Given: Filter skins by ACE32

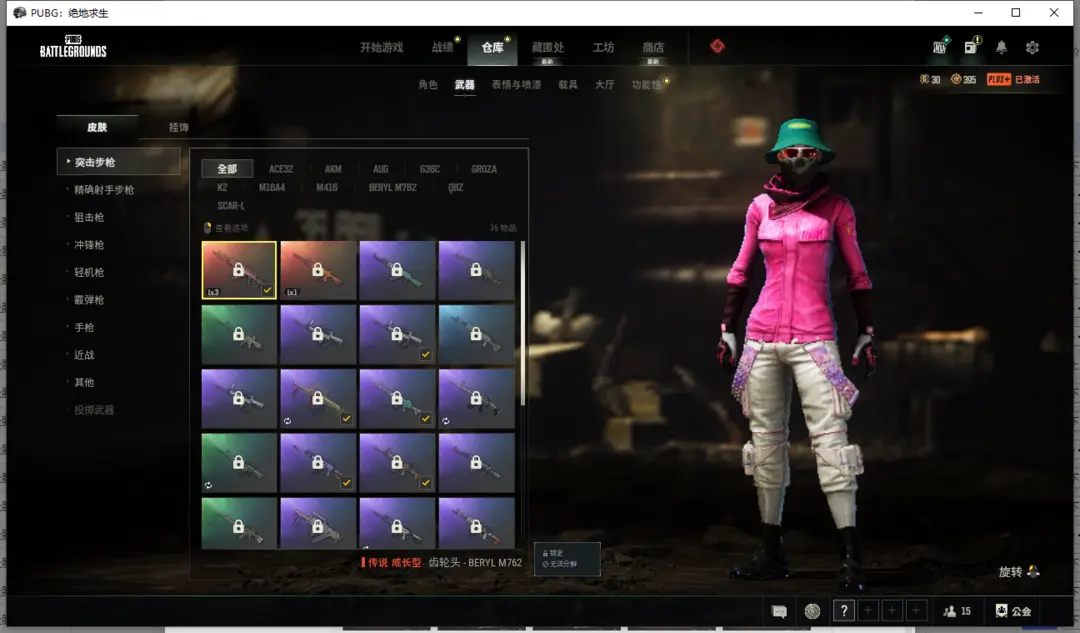Looking at the screenshot, I should (281, 169).
